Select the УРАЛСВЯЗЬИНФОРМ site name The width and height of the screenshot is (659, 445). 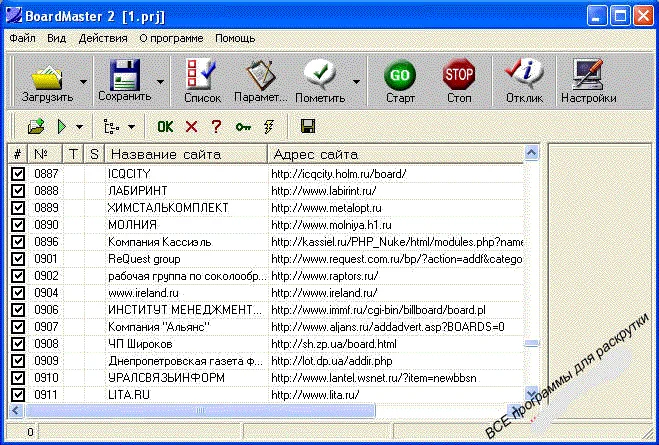coord(166,378)
